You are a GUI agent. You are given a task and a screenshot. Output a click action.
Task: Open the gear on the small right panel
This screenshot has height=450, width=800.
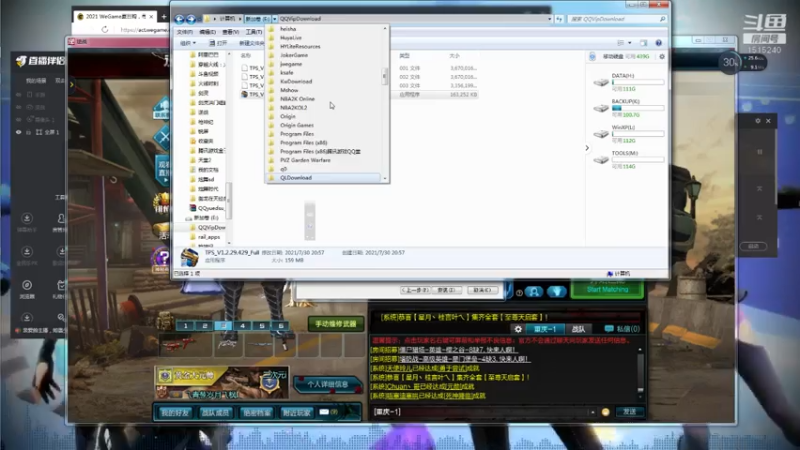pyautogui.click(x=758, y=121)
